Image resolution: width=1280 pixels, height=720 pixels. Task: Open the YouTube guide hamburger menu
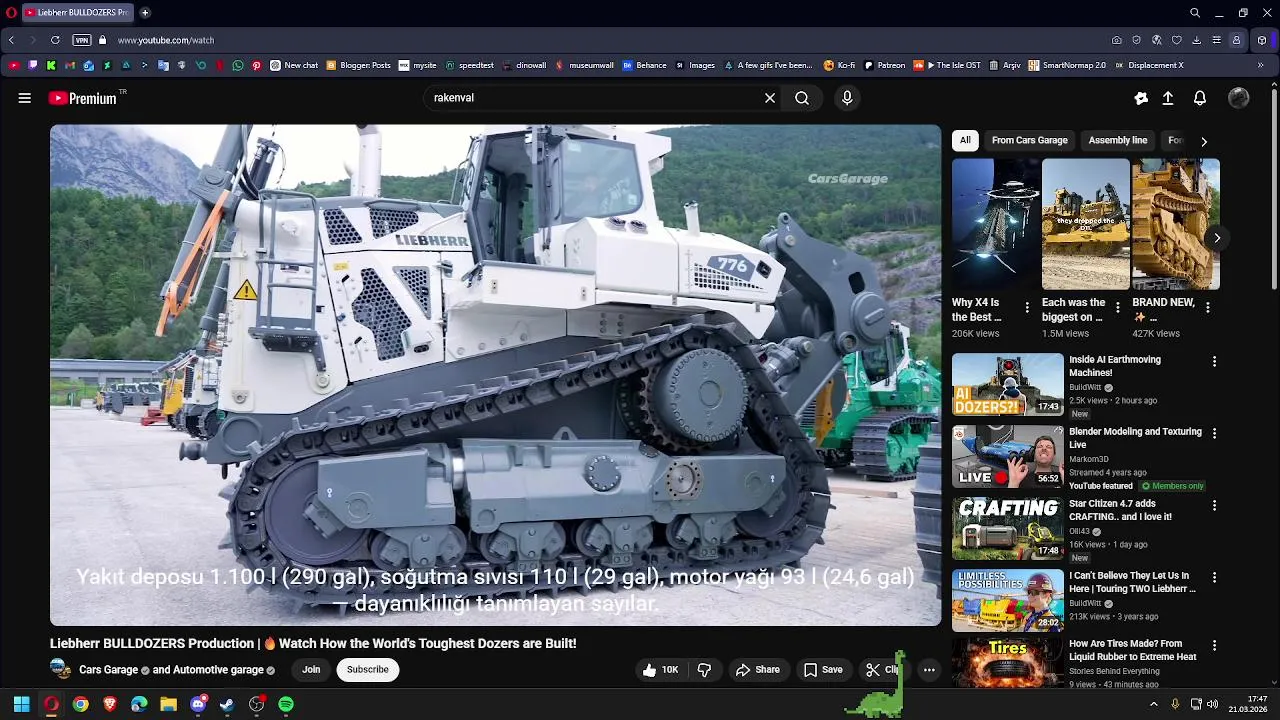coord(24,98)
